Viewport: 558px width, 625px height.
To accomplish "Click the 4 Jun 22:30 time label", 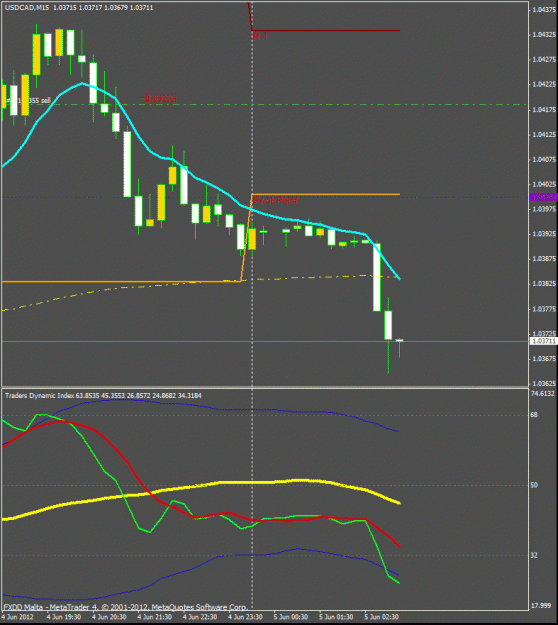I will [200, 617].
